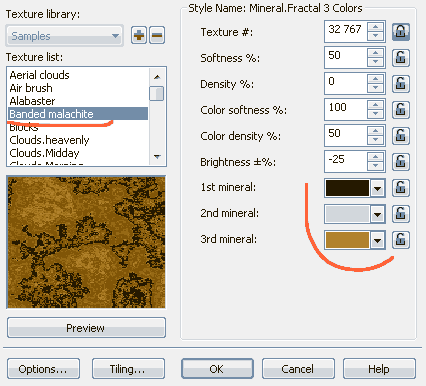The image size is (426, 386).
Task: Click the texture list scrollbar thumb
Action: coord(157,93)
